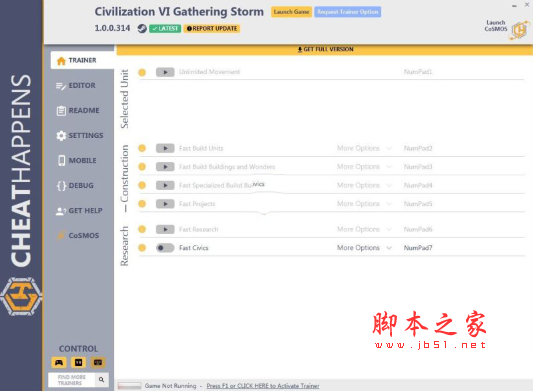Viewport: 533px width, 391px height.
Task: Expand More Options for Fast Civics
Action: (364, 248)
